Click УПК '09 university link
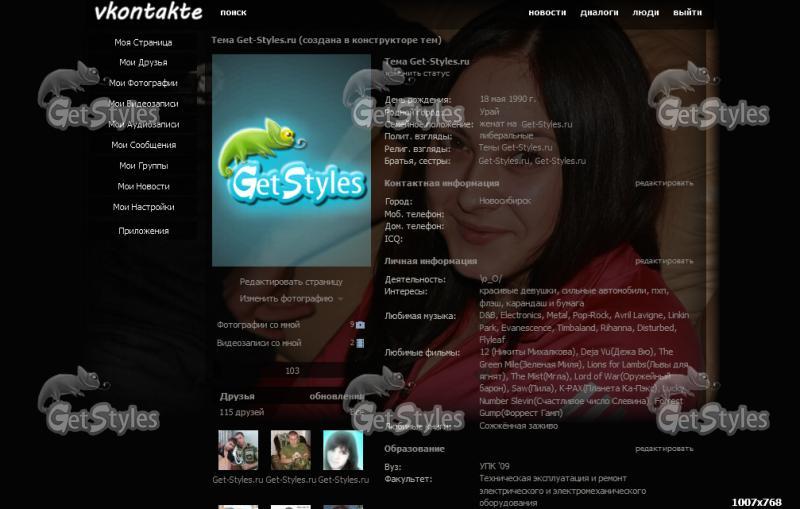800x509 pixels. (494, 466)
